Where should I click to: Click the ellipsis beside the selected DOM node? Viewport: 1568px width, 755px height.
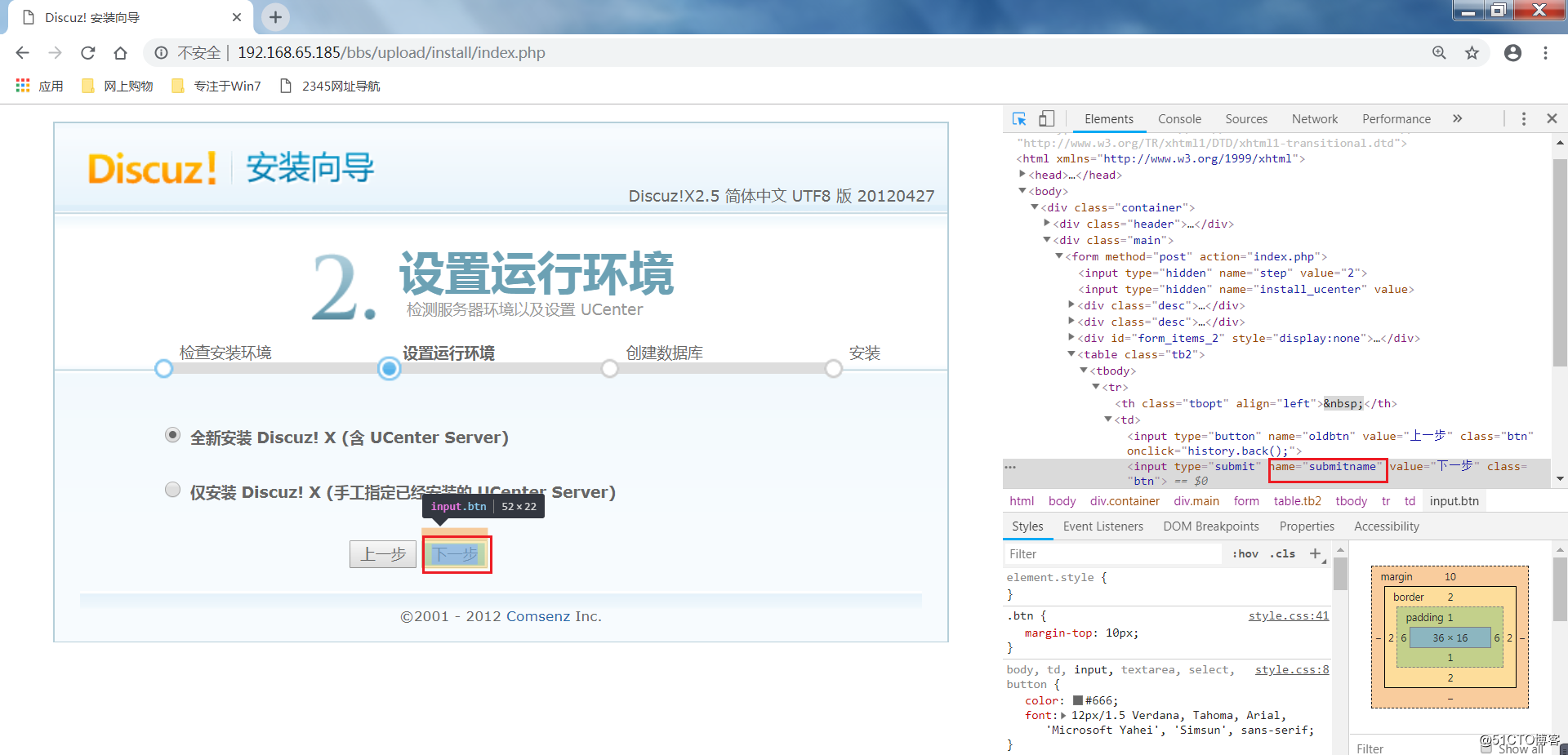pos(1010,467)
